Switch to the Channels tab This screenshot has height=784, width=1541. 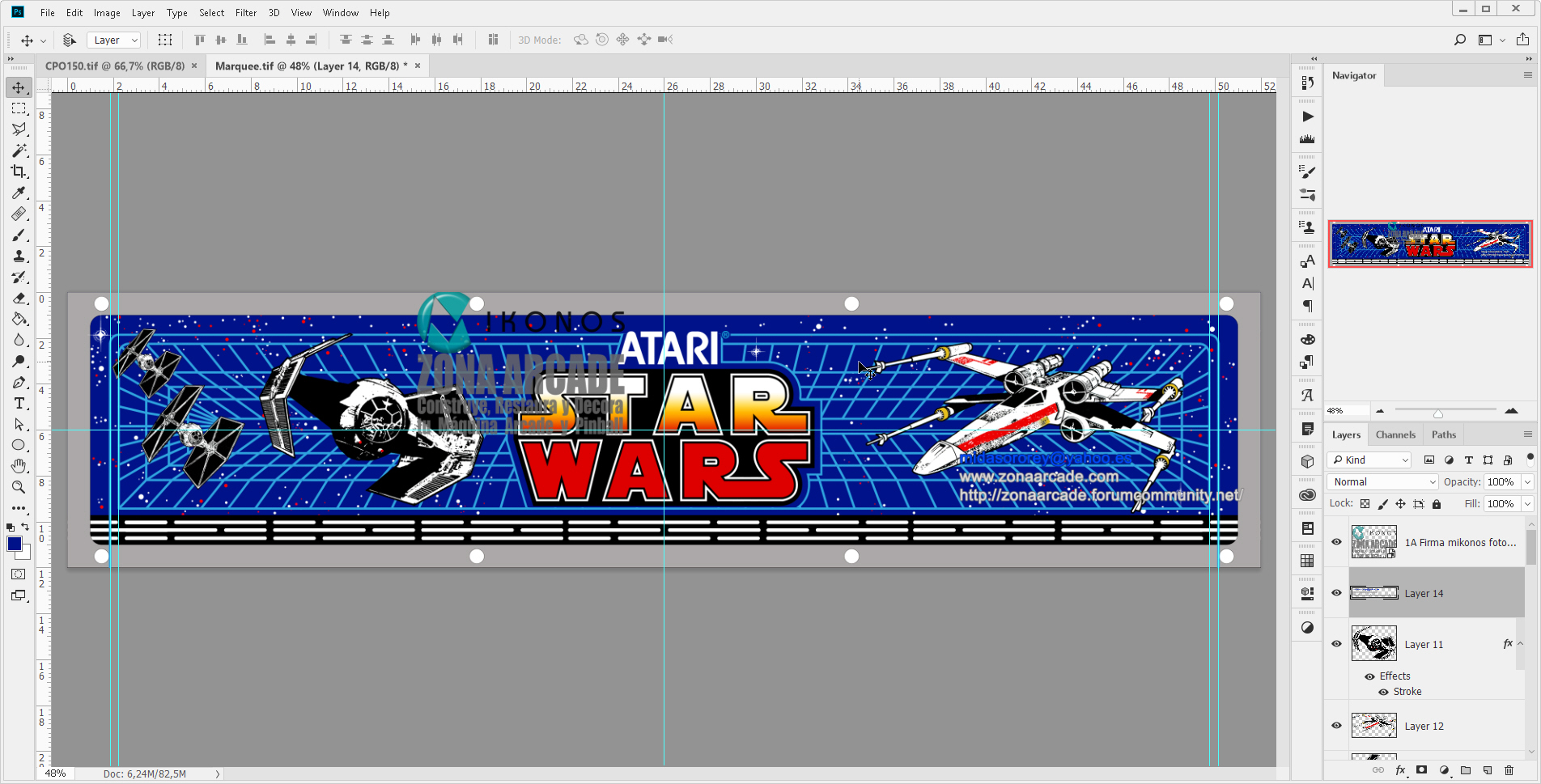[x=1395, y=434]
